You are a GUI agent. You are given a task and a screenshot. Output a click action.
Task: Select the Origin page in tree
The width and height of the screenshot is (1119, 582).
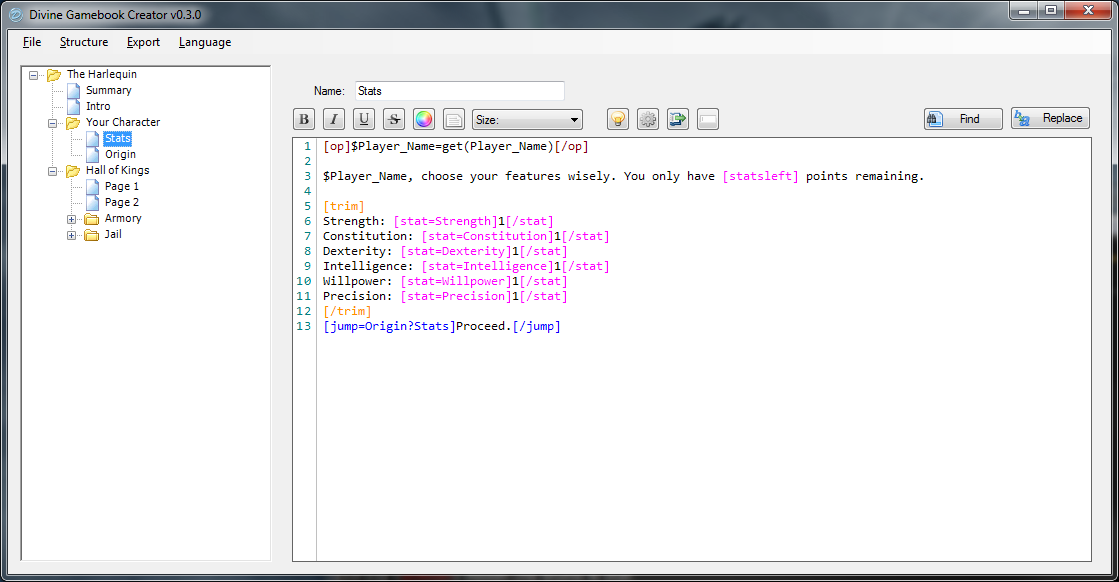tap(120, 154)
